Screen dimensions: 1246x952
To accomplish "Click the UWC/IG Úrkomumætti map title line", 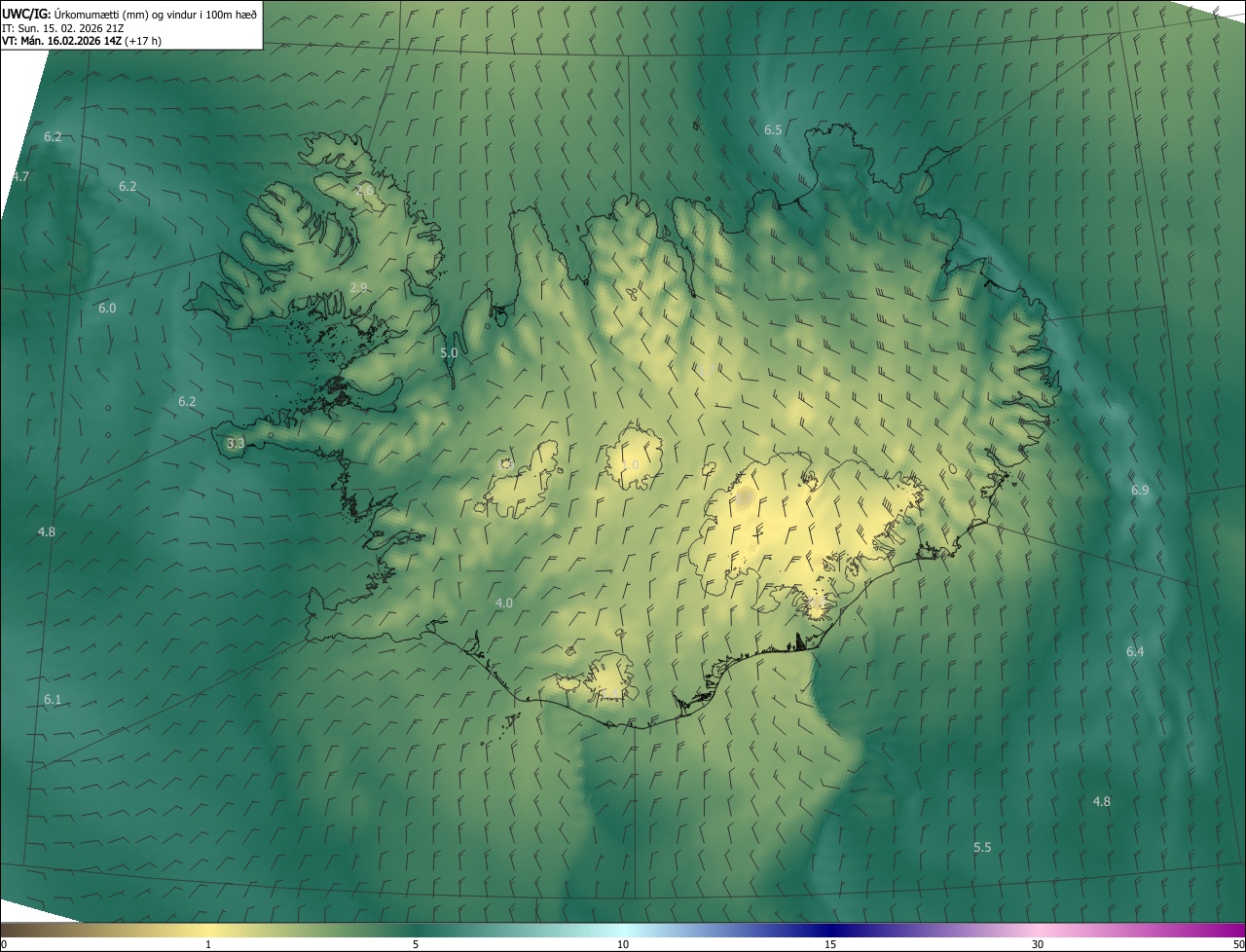I will 129,14.
